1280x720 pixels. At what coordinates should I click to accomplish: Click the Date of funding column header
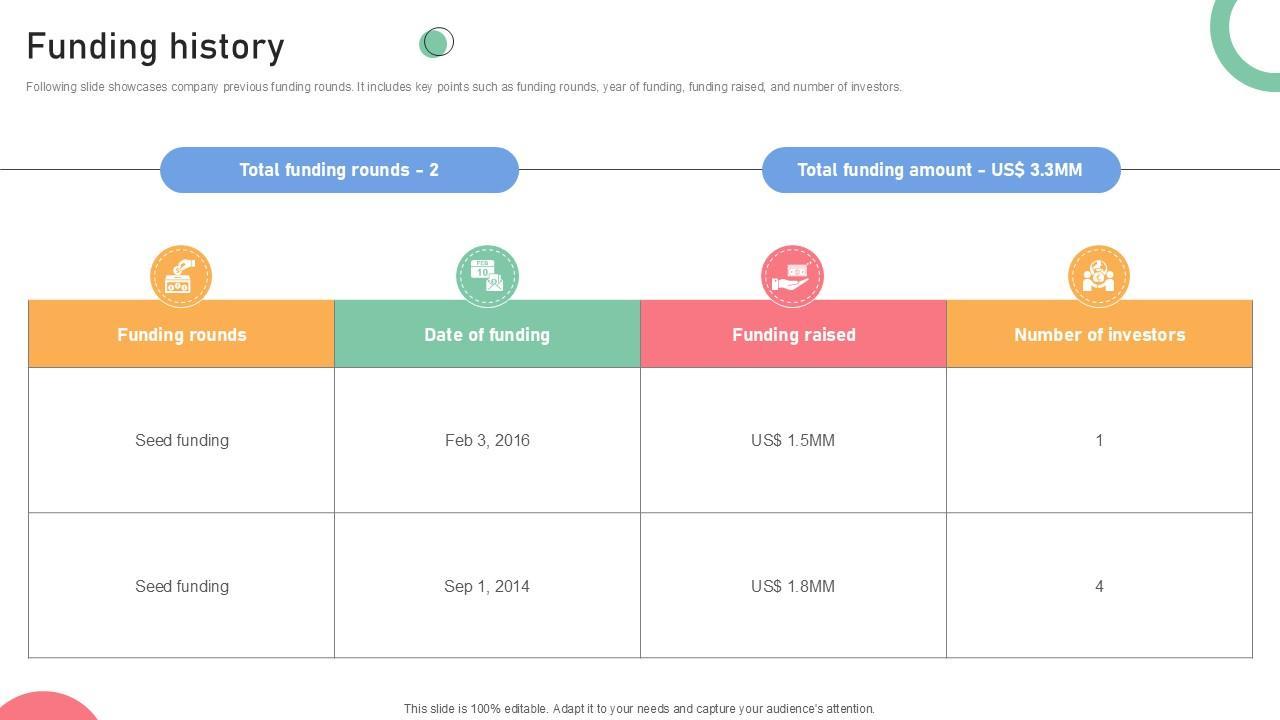tap(487, 334)
